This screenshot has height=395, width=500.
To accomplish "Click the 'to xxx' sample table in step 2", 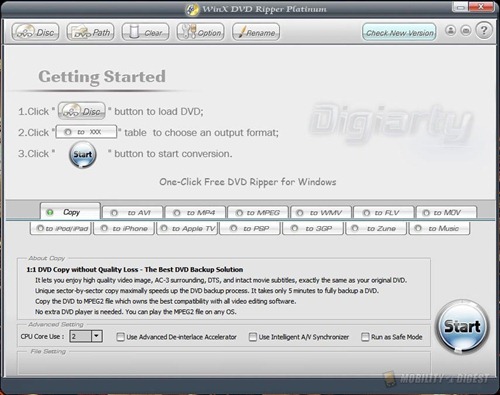I will (86, 132).
